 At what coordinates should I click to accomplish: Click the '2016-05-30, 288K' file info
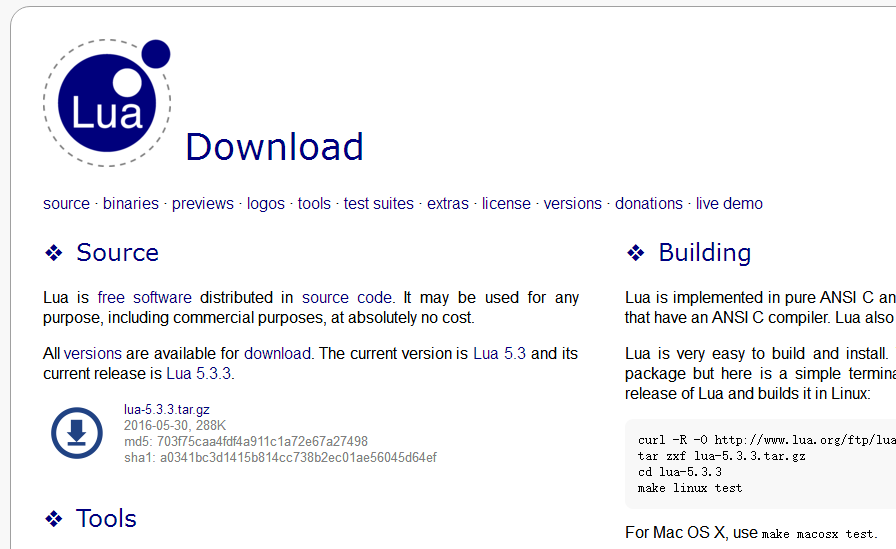tap(175, 426)
